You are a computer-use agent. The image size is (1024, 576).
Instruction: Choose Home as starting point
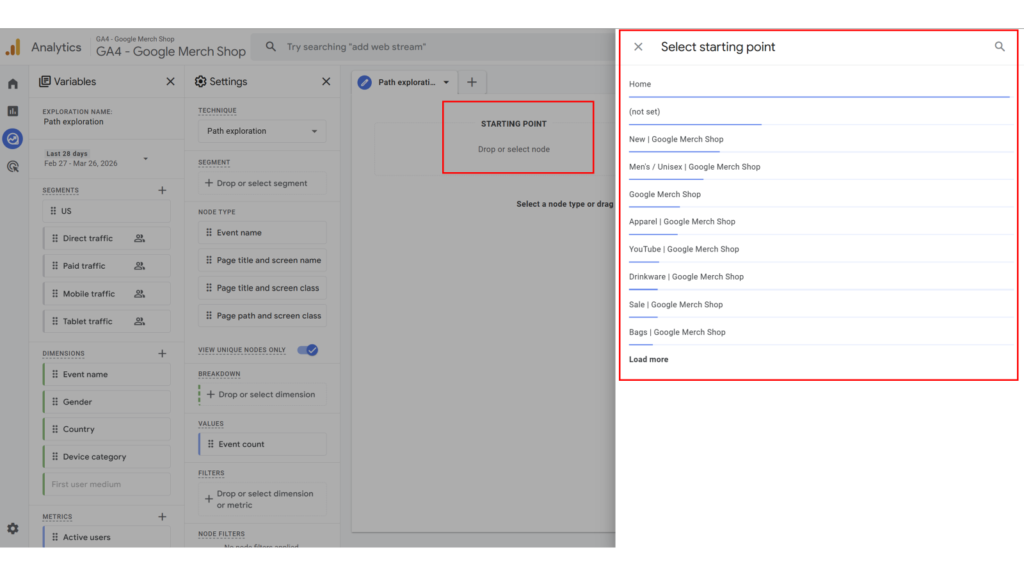point(640,84)
